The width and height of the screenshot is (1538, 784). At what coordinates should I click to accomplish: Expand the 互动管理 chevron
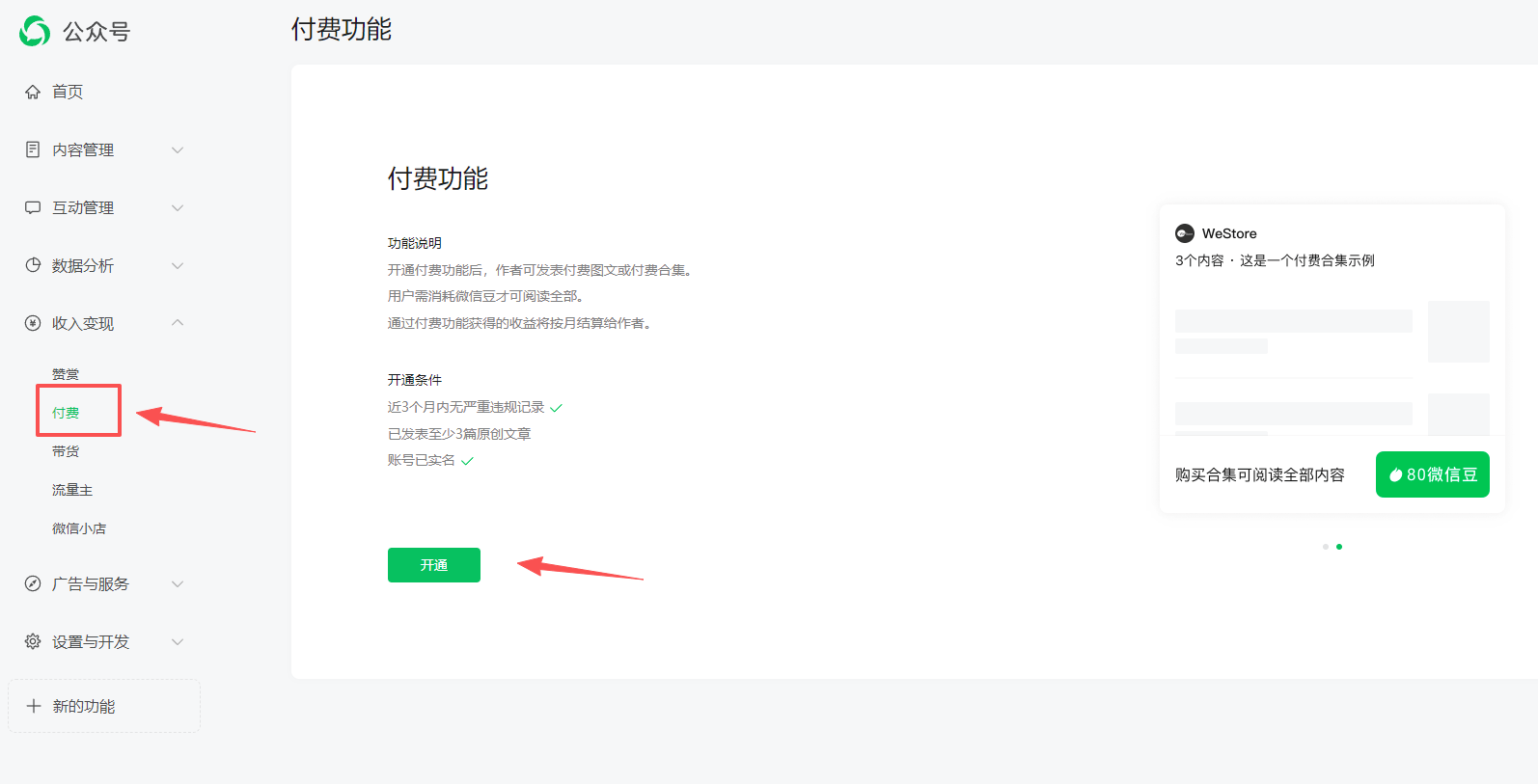(178, 207)
